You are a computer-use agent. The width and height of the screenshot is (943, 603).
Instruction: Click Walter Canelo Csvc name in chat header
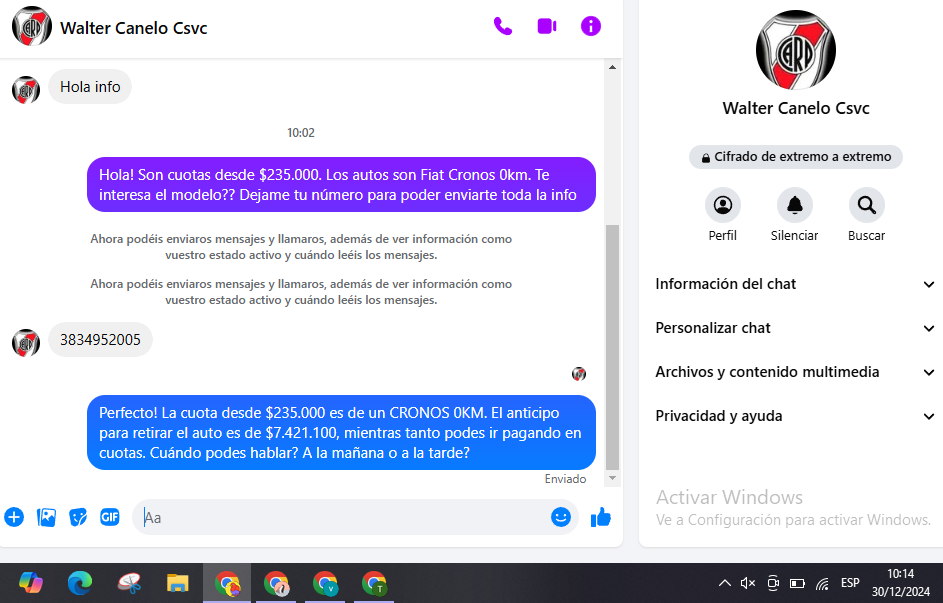(134, 28)
